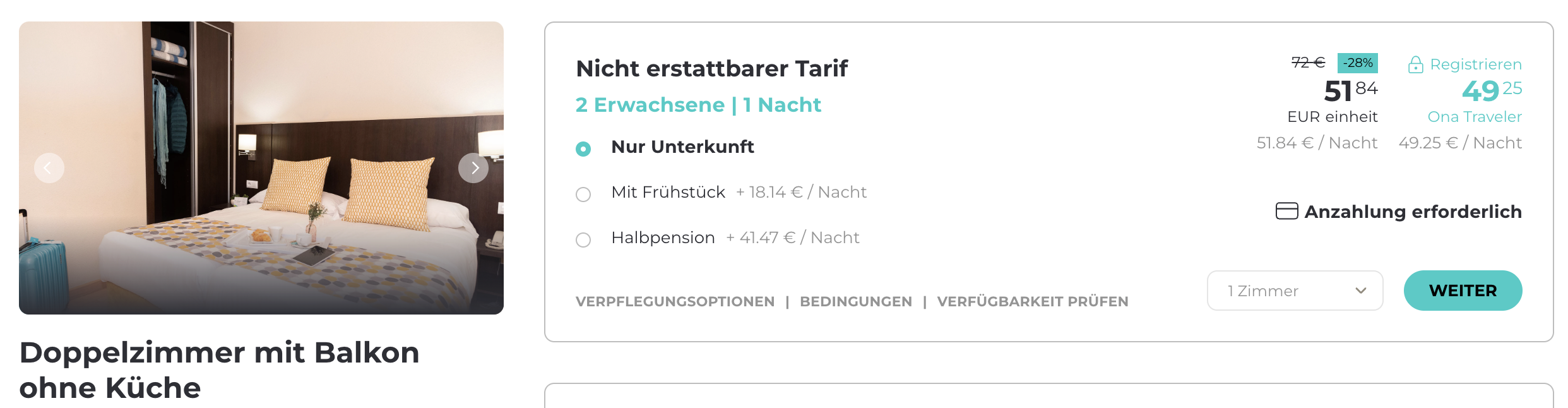The height and width of the screenshot is (408, 1568).
Task: Click the Nicht erstattbarer Tarif heading
Action: [712, 68]
